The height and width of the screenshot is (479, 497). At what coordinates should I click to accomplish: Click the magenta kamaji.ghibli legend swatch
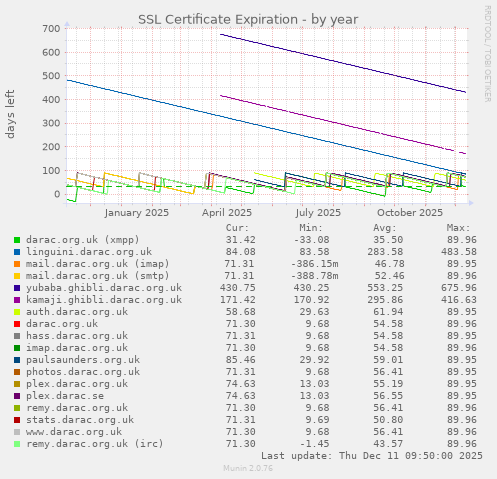click(x=17, y=300)
